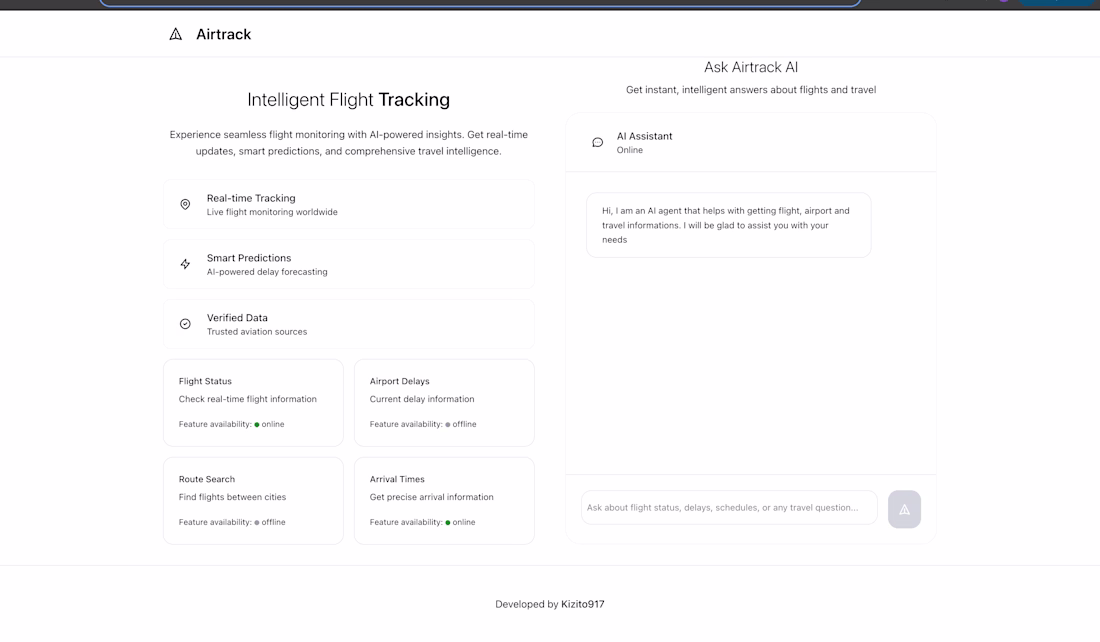The width and height of the screenshot is (1100, 642).
Task: Select the Verified Data feature row
Action: 349,324
